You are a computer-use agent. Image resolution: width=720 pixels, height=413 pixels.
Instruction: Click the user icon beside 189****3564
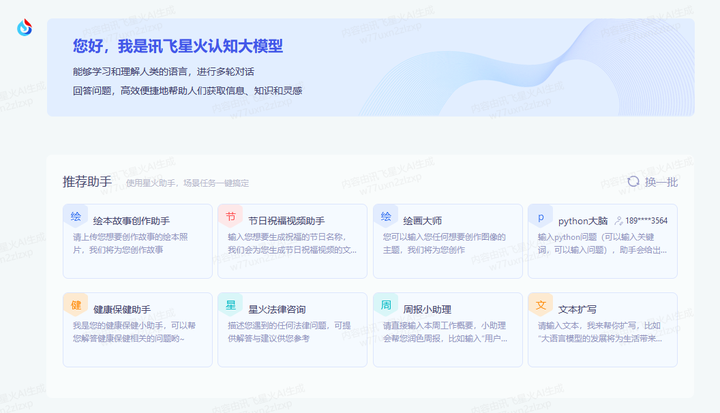[619, 221]
